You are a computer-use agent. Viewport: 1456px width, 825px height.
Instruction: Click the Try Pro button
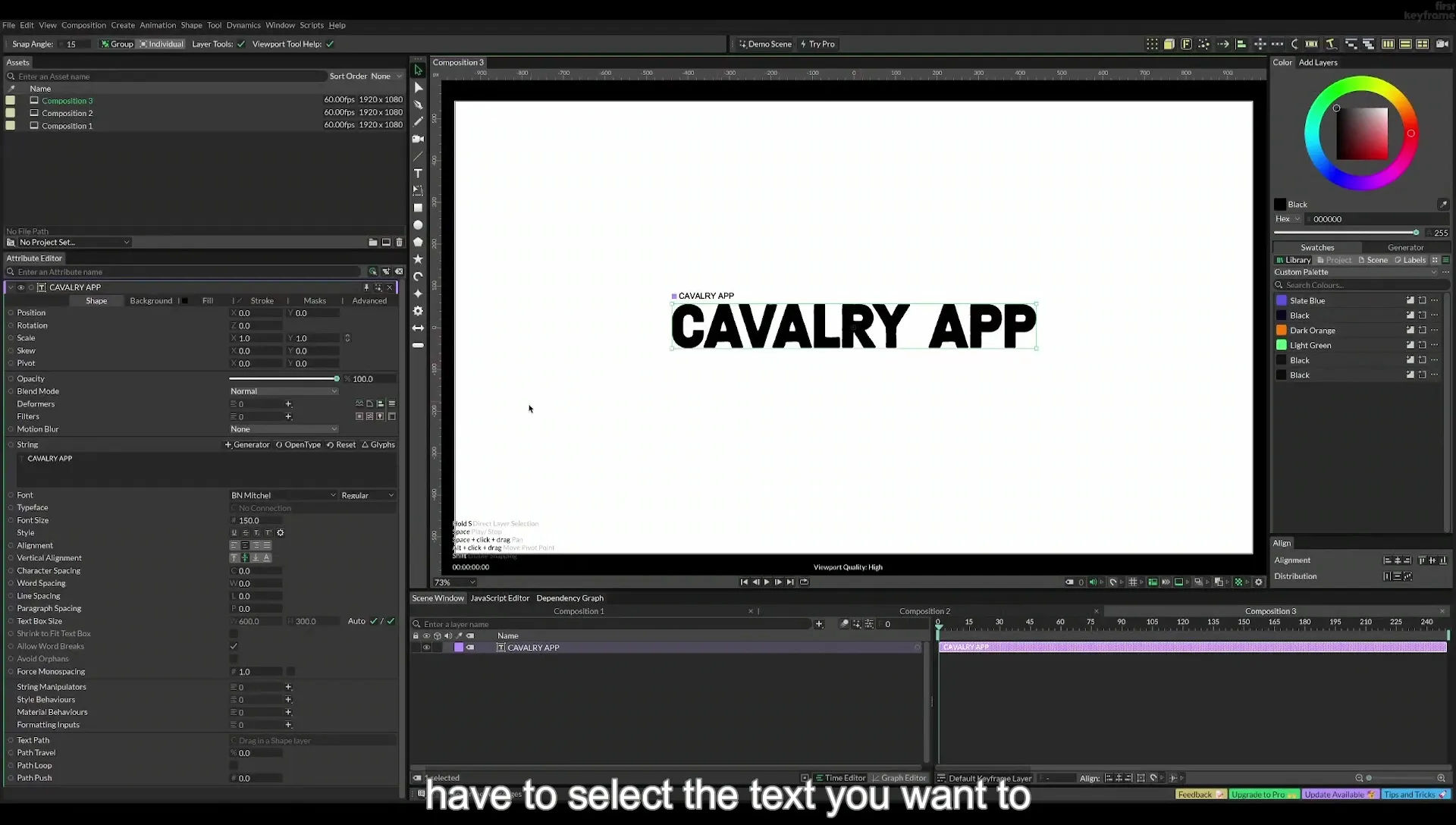click(817, 44)
